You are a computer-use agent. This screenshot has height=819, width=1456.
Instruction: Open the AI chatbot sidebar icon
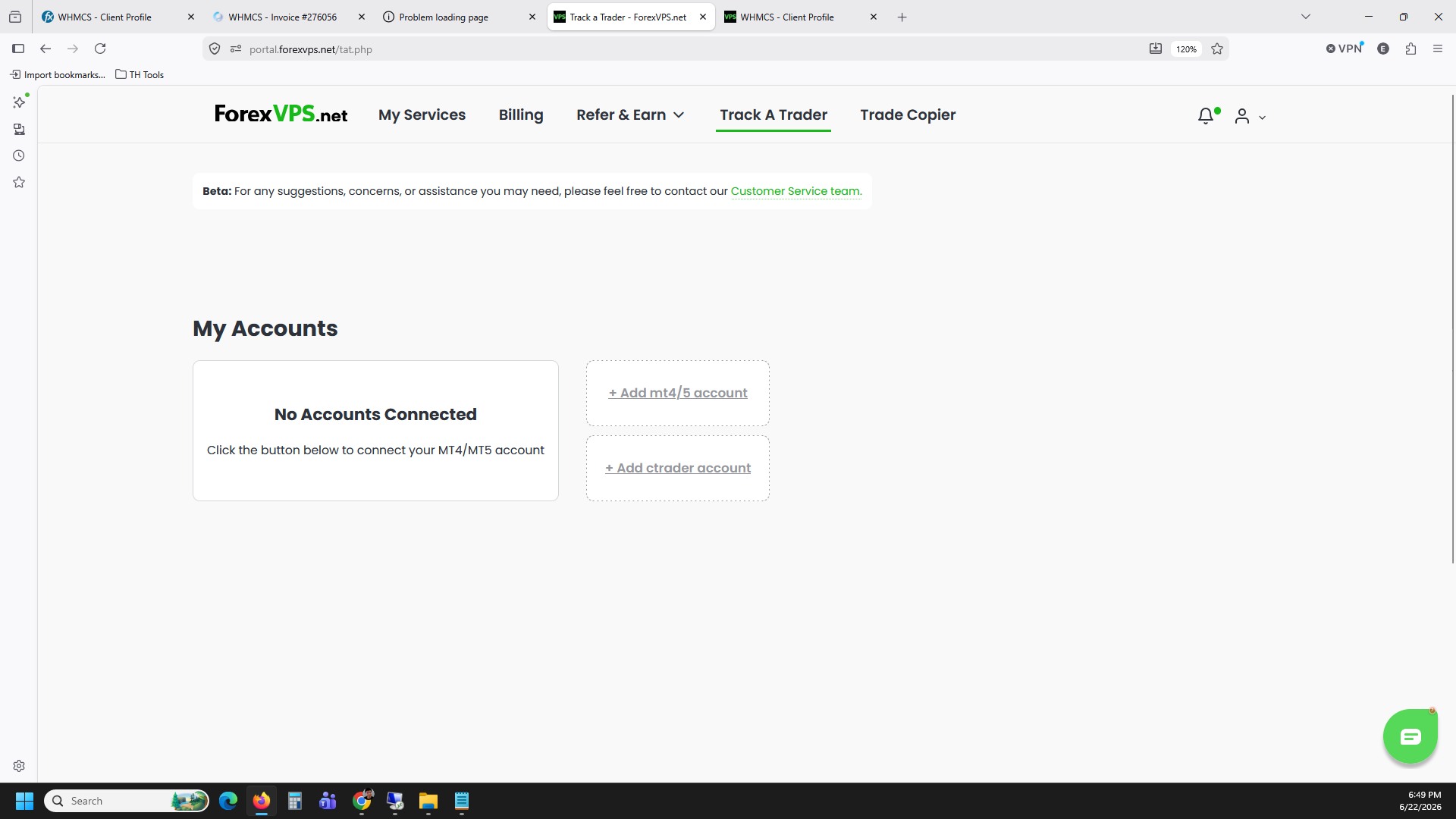click(x=20, y=102)
